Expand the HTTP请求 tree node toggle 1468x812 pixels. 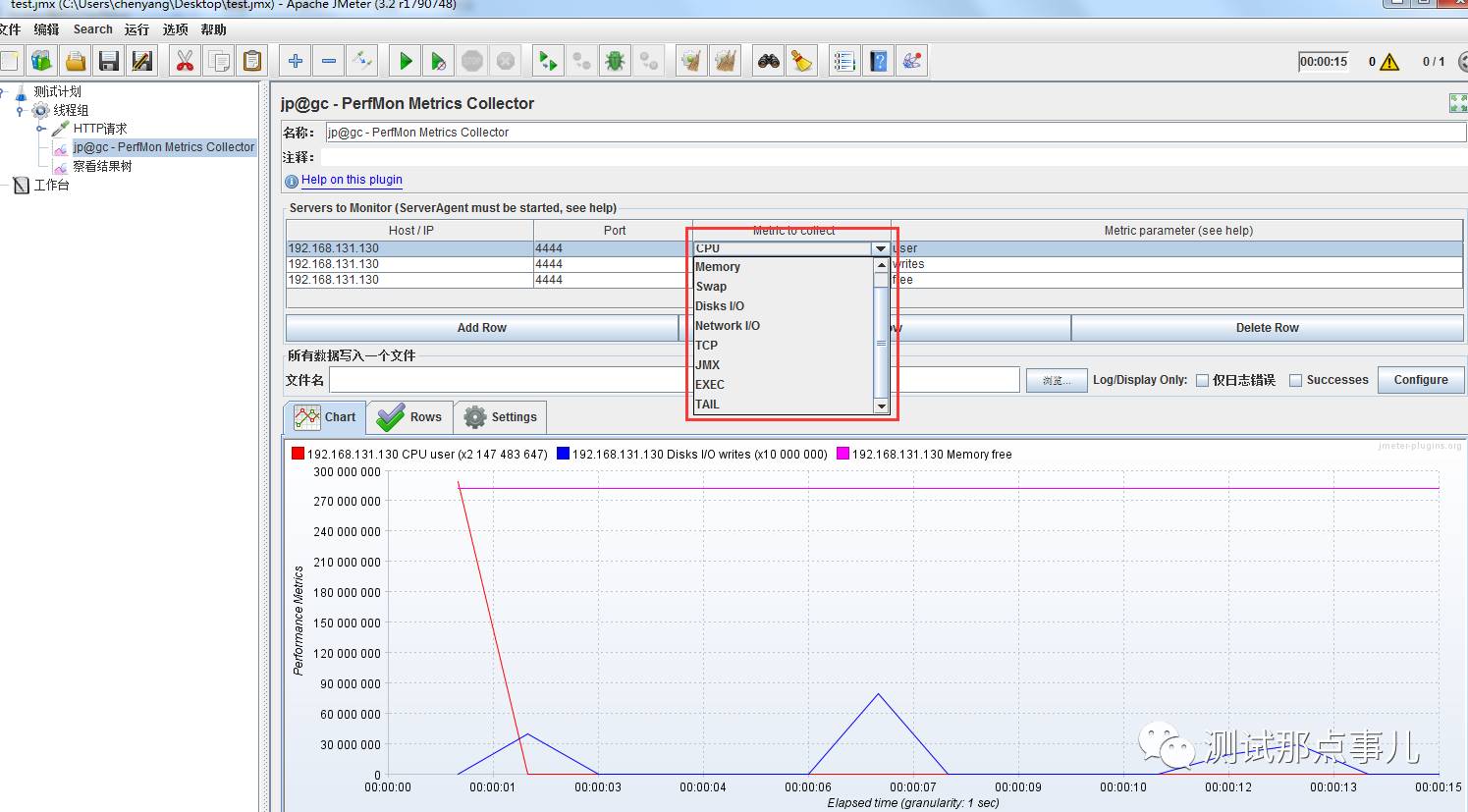pos(40,129)
